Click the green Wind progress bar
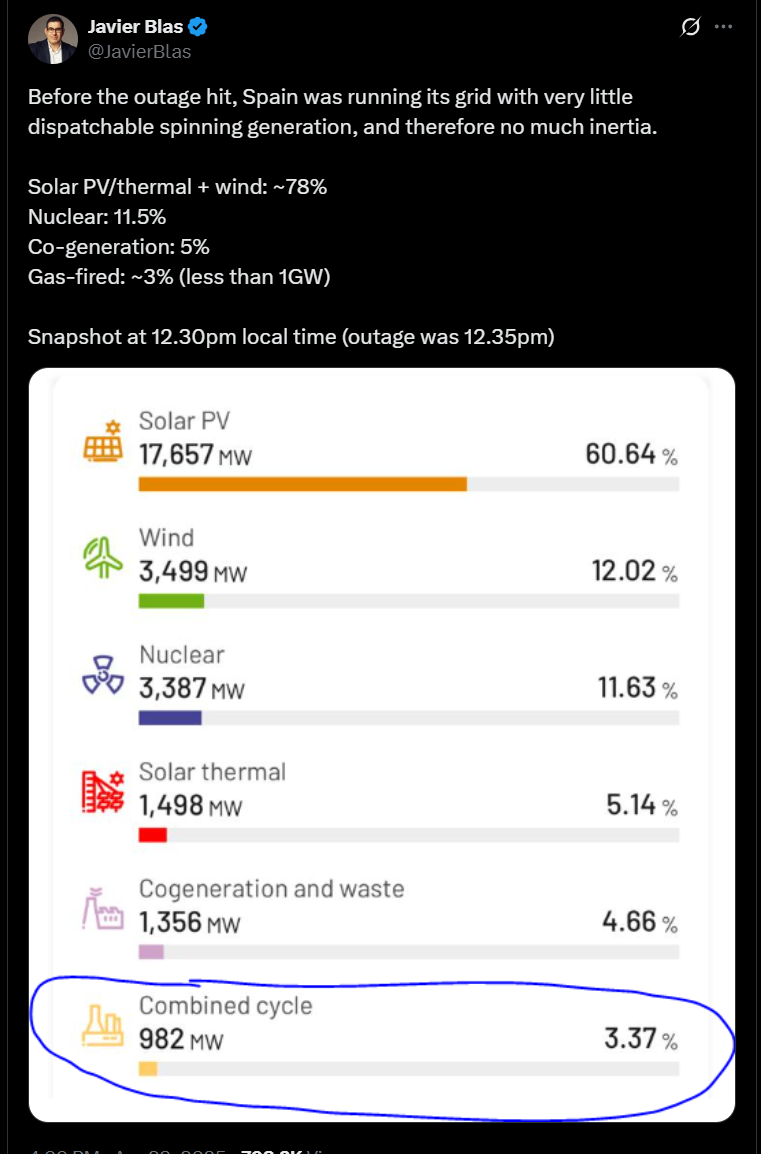Viewport: 761px width, 1154px height. point(171,601)
